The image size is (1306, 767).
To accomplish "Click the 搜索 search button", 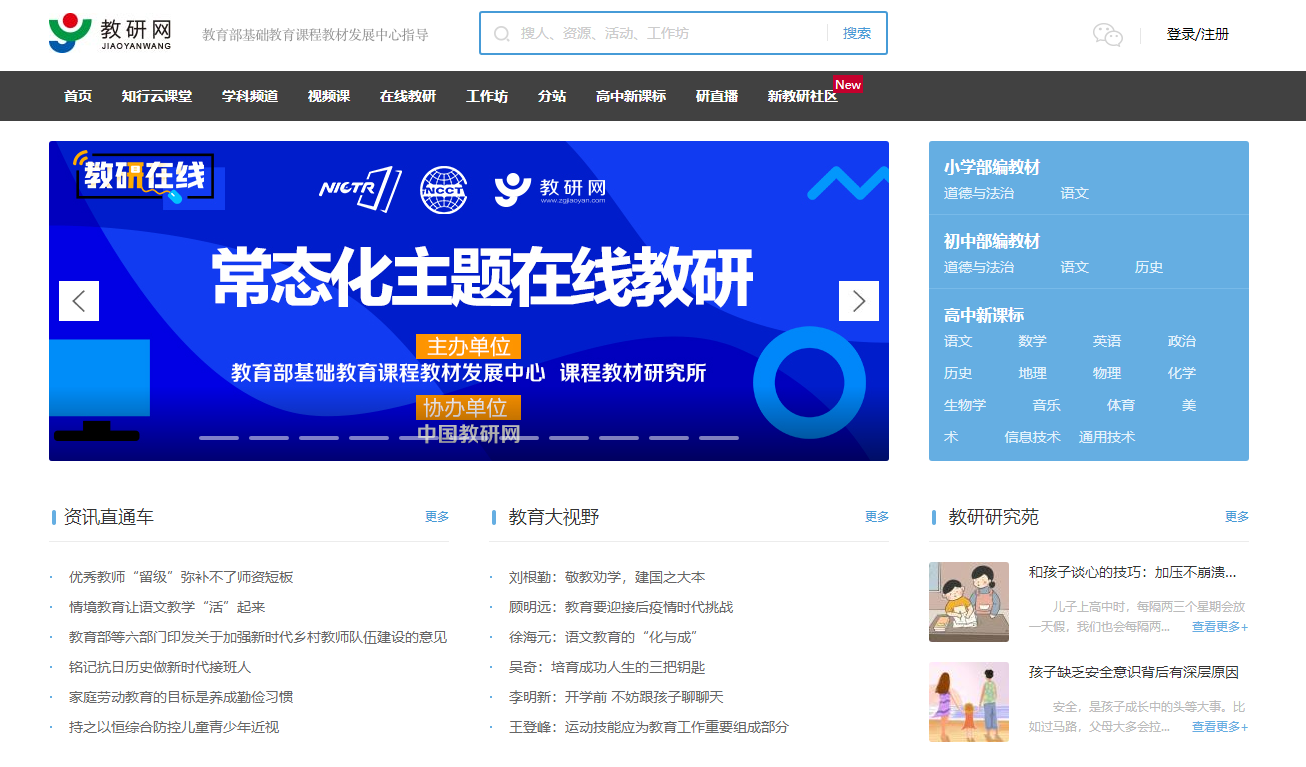I will tap(855, 33).
